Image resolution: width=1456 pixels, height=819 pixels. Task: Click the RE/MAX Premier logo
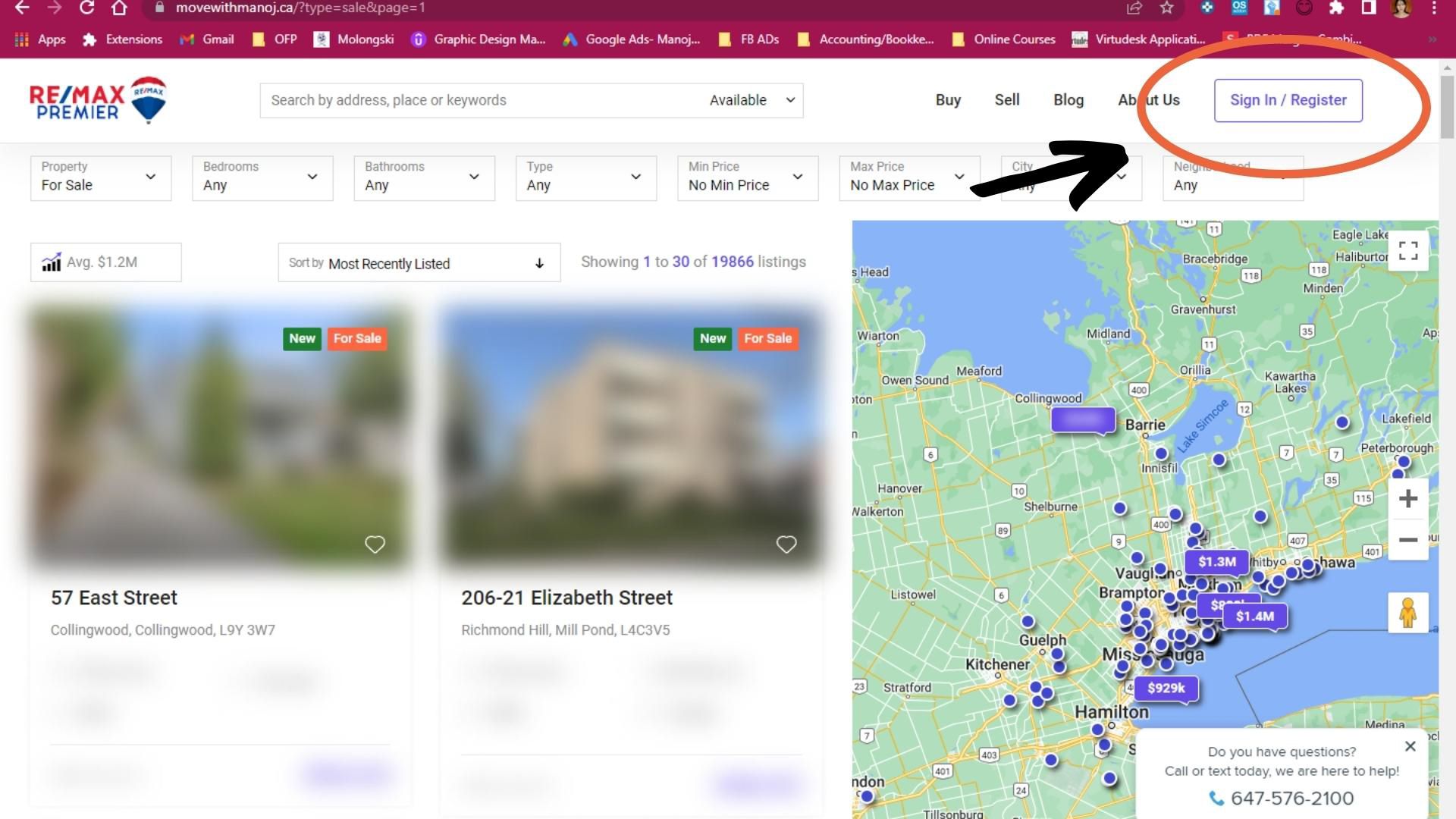pos(98,100)
